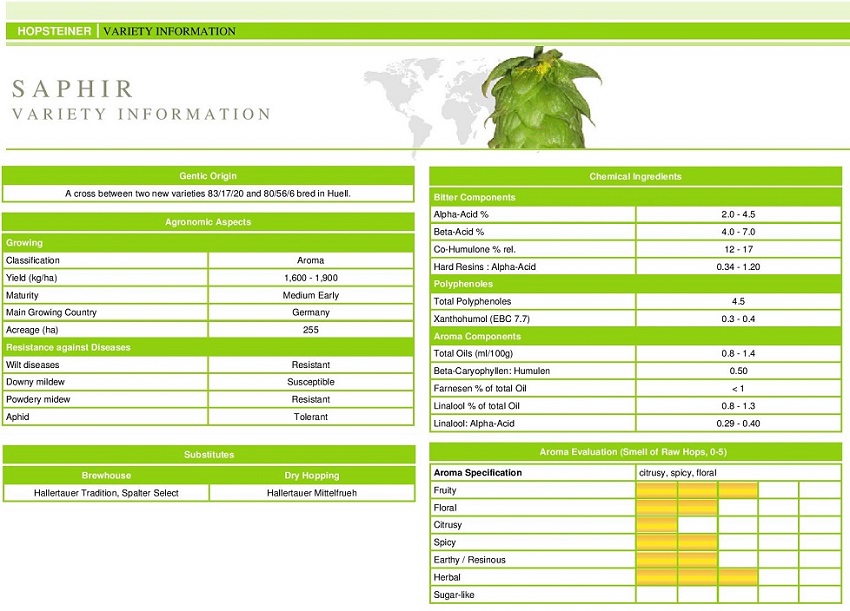Viewport: 850px width, 611px height.
Task: Click the yellow rating bar in the Fruity row
Action: point(697,490)
